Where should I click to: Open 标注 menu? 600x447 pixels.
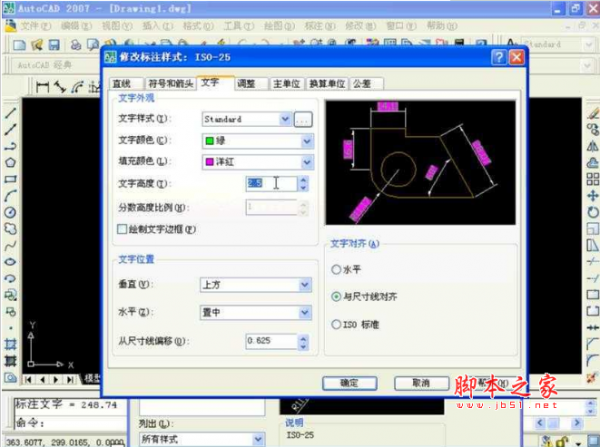320,26
